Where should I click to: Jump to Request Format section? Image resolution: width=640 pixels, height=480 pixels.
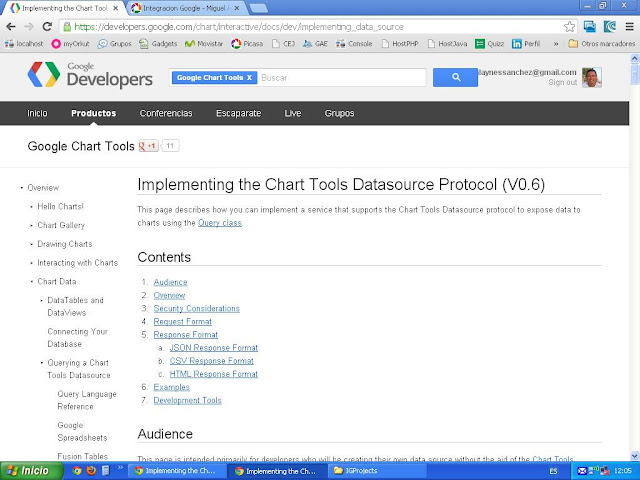pos(182,322)
